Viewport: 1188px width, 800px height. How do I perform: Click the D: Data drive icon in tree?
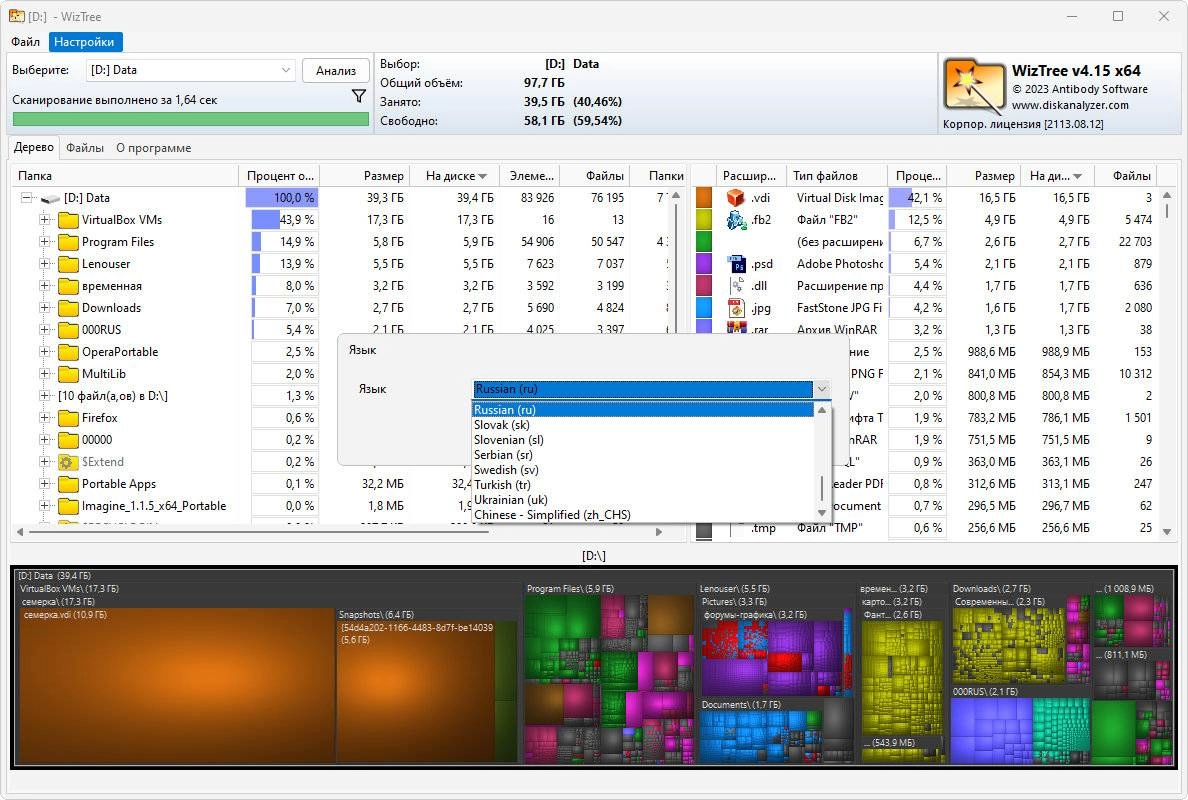(x=50, y=198)
